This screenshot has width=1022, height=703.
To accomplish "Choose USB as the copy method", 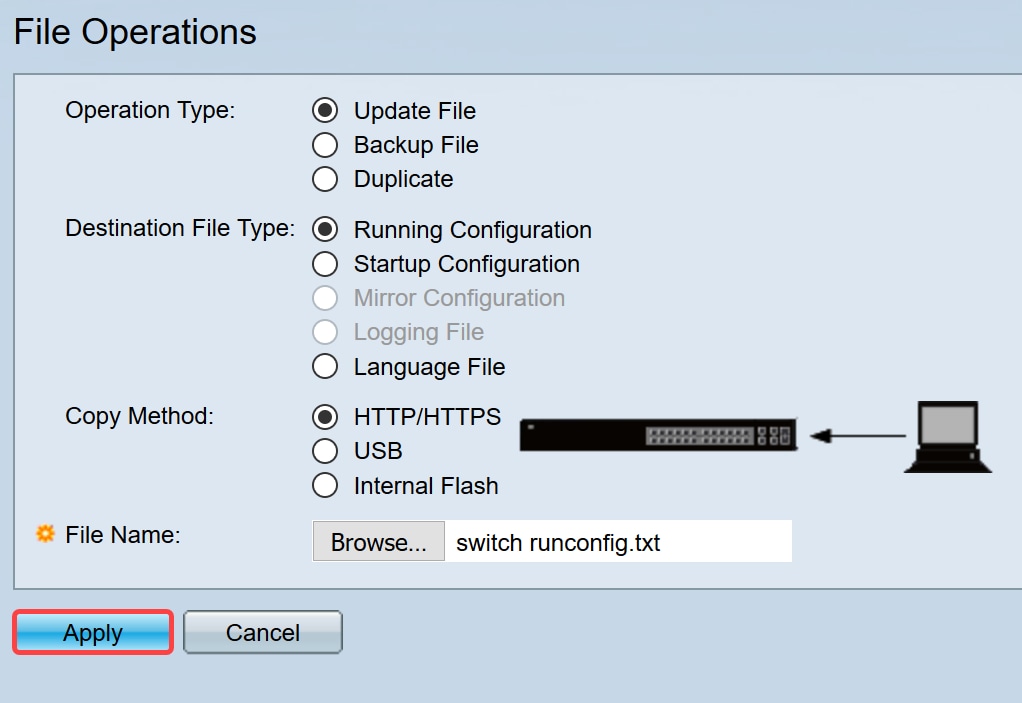I will pos(325,451).
